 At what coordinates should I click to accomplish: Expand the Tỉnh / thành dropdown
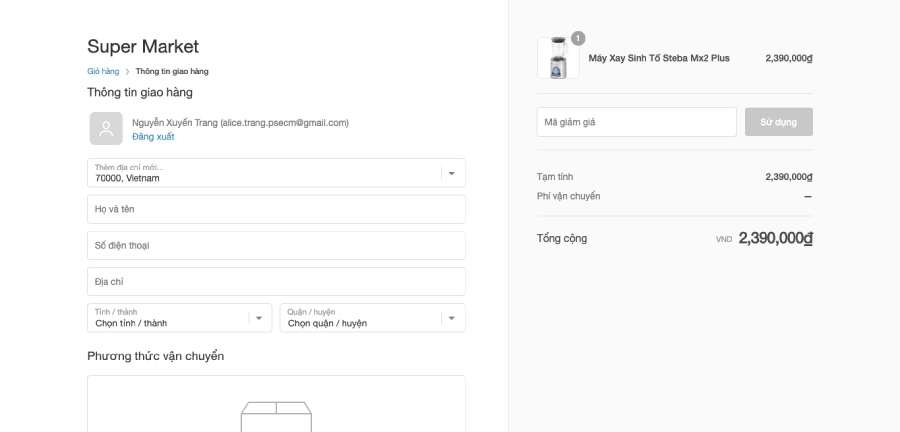pos(180,318)
